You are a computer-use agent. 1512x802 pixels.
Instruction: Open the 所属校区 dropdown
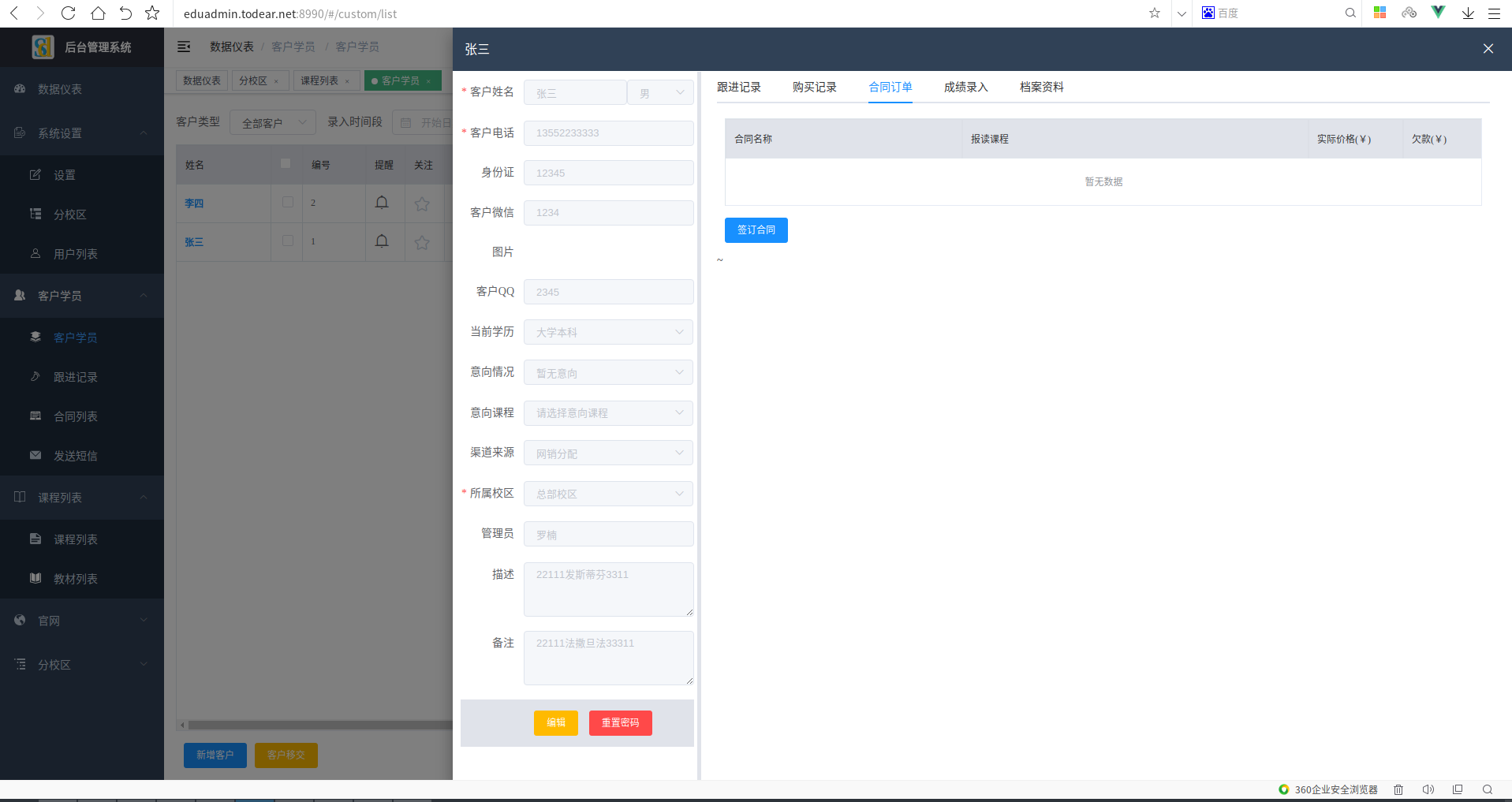point(609,494)
